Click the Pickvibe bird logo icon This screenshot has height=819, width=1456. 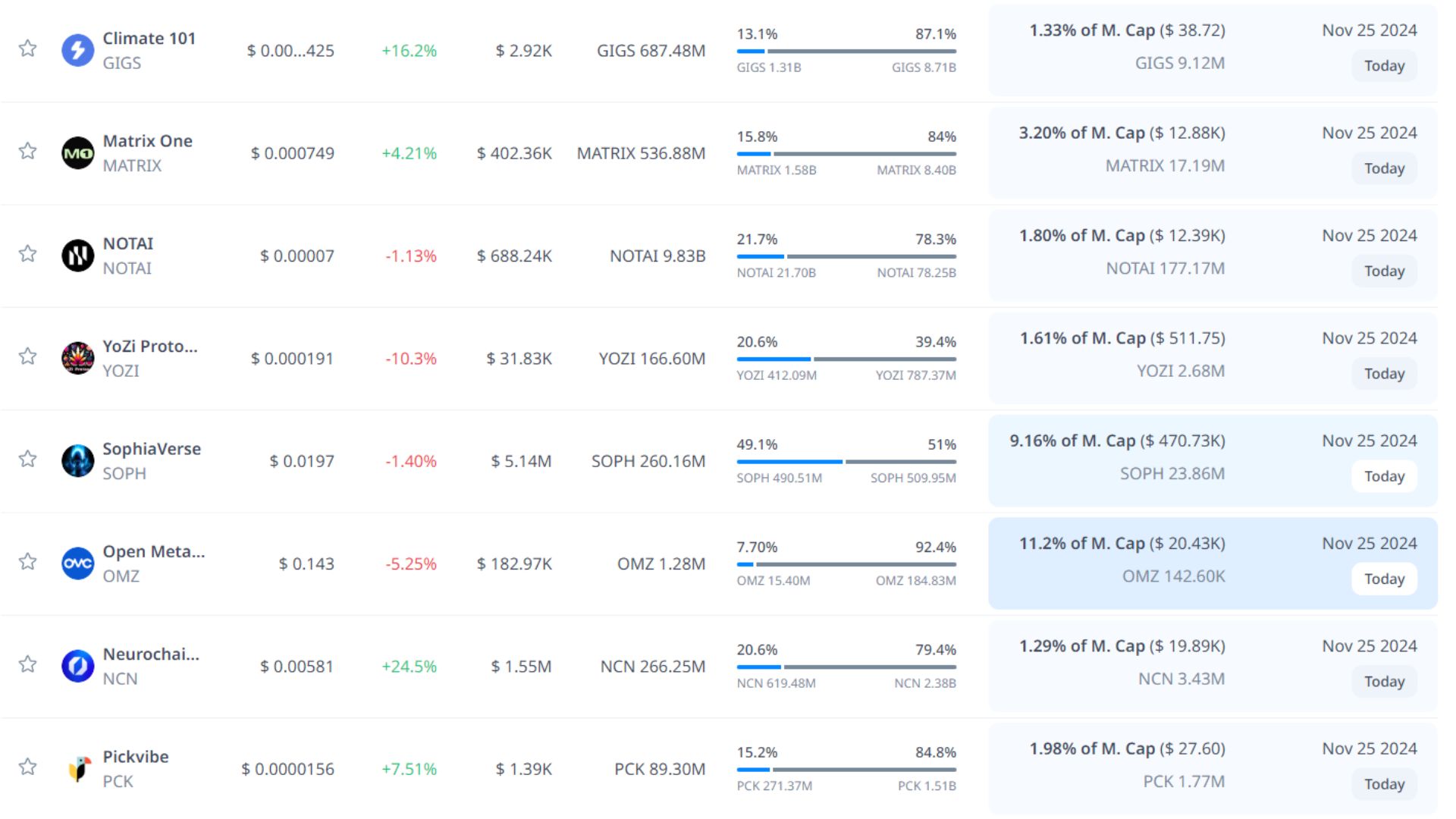coord(77,768)
